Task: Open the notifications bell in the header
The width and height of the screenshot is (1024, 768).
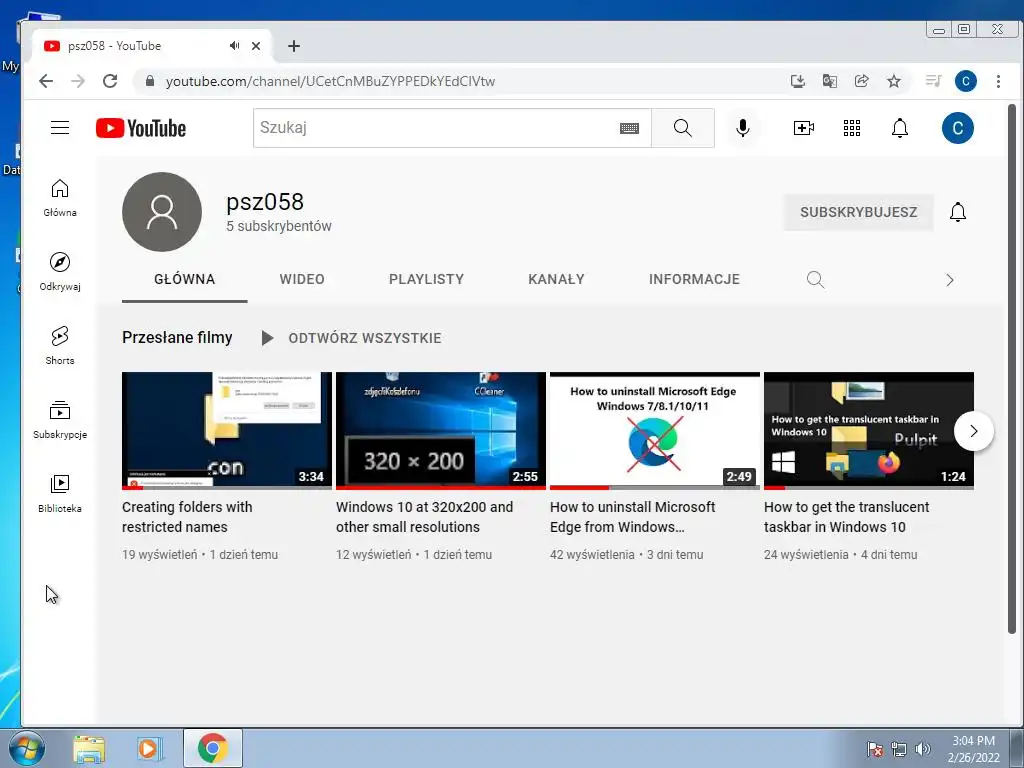Action: pos(900,128)
